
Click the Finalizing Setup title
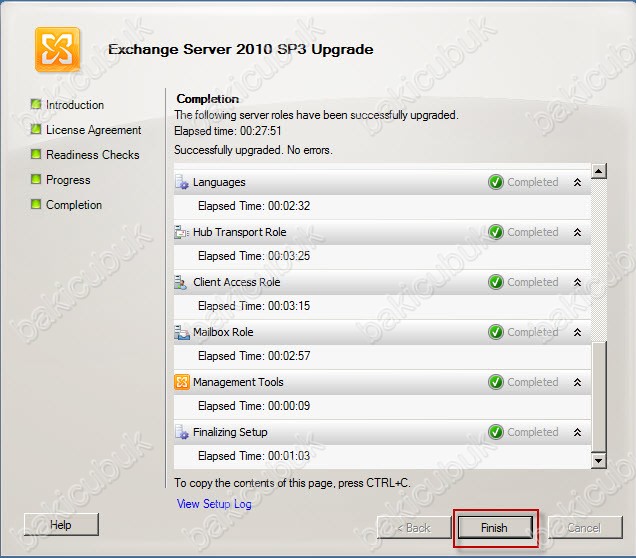click(230, 432)
